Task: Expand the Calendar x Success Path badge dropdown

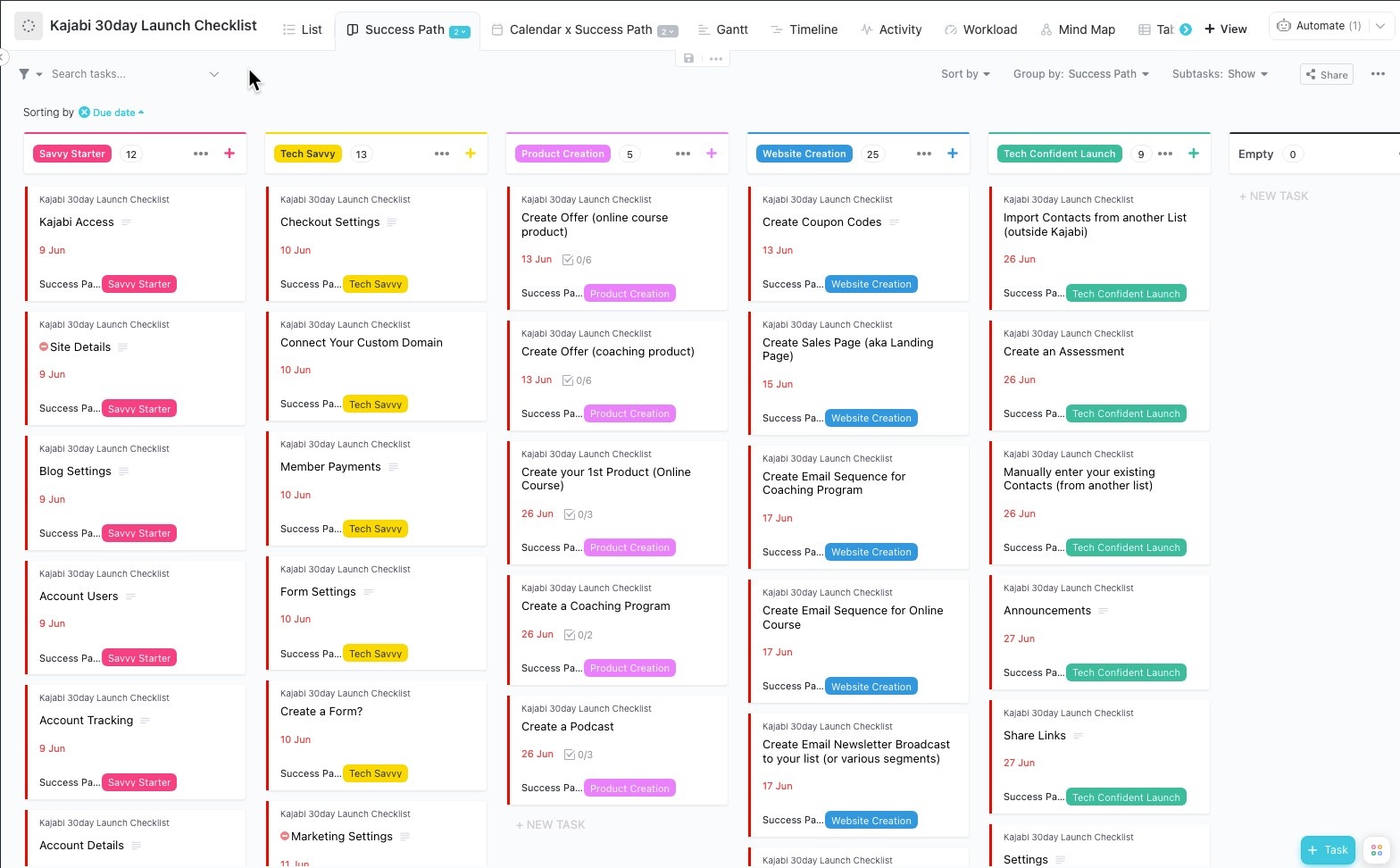Action: pos(668,31)
